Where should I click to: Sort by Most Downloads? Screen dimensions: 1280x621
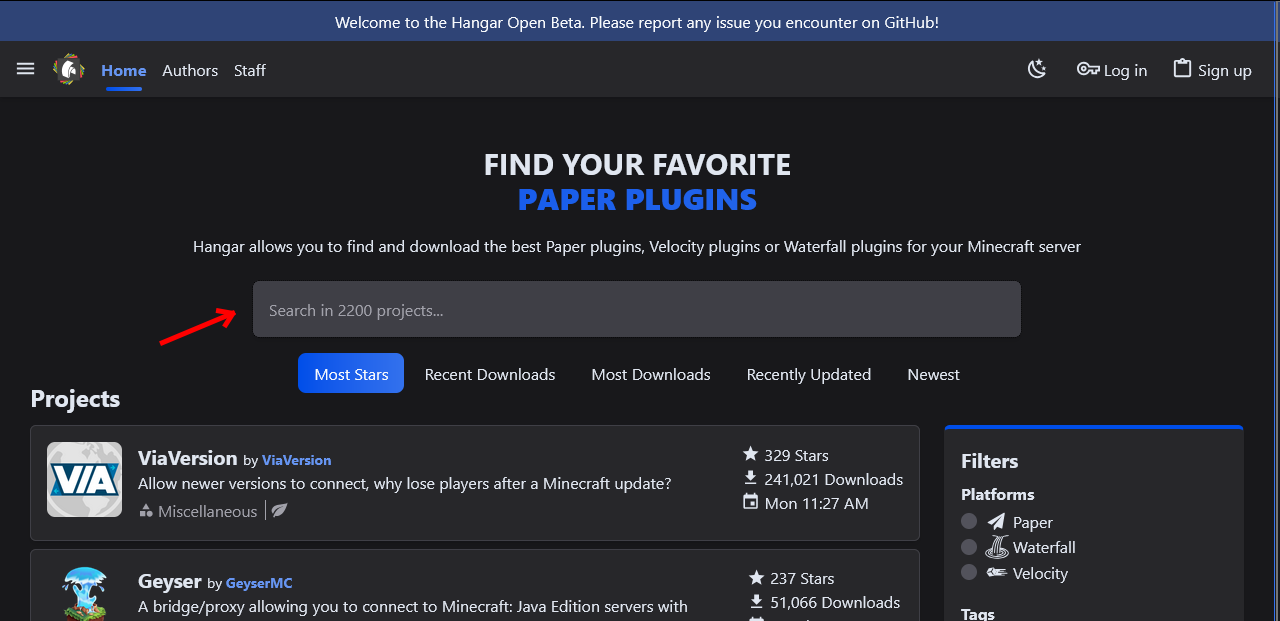point(651,374)
